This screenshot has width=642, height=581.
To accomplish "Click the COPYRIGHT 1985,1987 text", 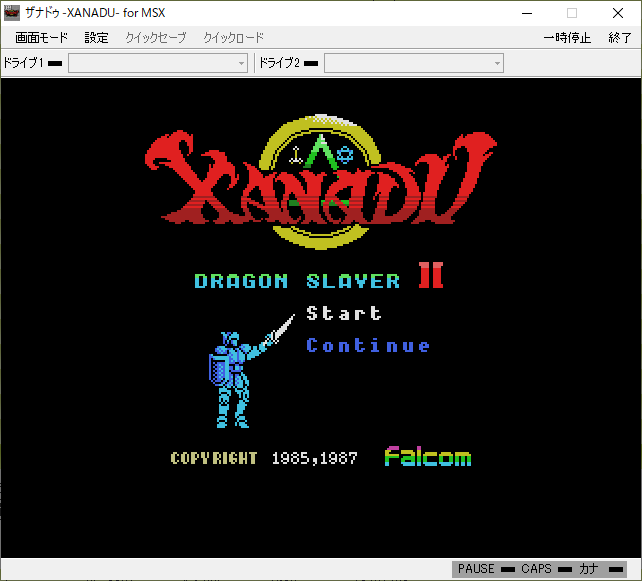I will [x=264, y=458].
